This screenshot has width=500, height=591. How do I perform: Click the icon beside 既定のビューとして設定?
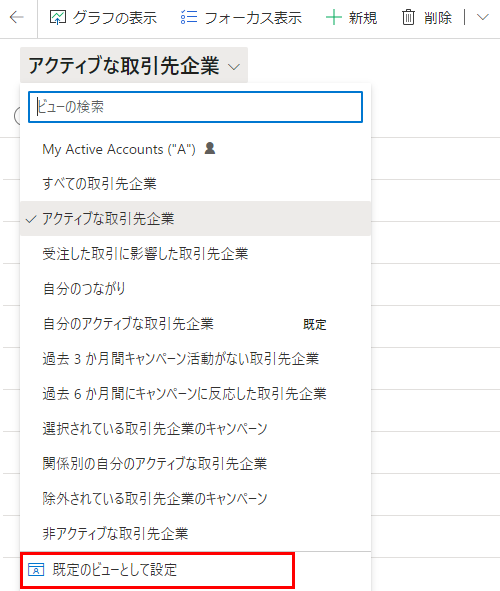coord(36,570)
